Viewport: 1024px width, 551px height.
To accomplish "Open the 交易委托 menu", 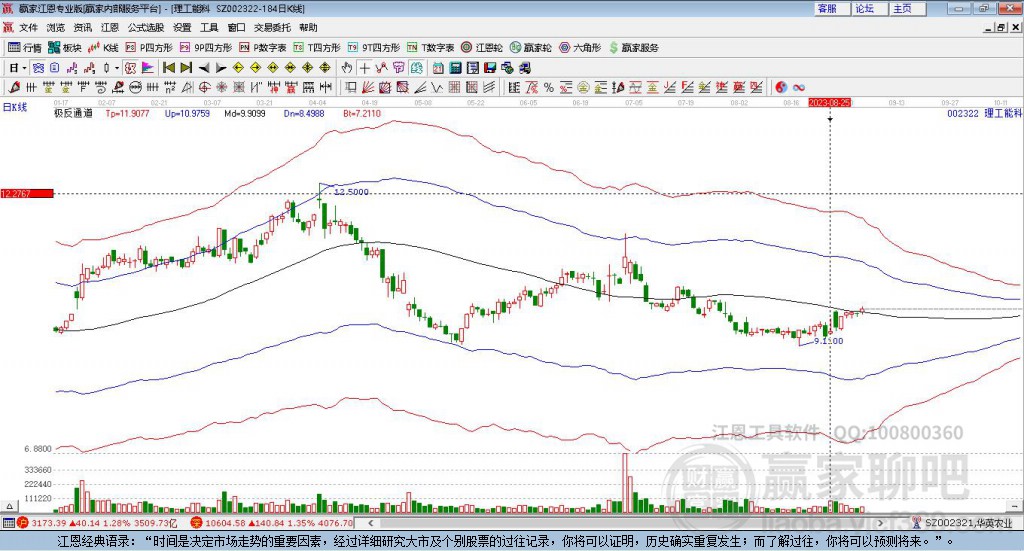I will click(272, 27).
